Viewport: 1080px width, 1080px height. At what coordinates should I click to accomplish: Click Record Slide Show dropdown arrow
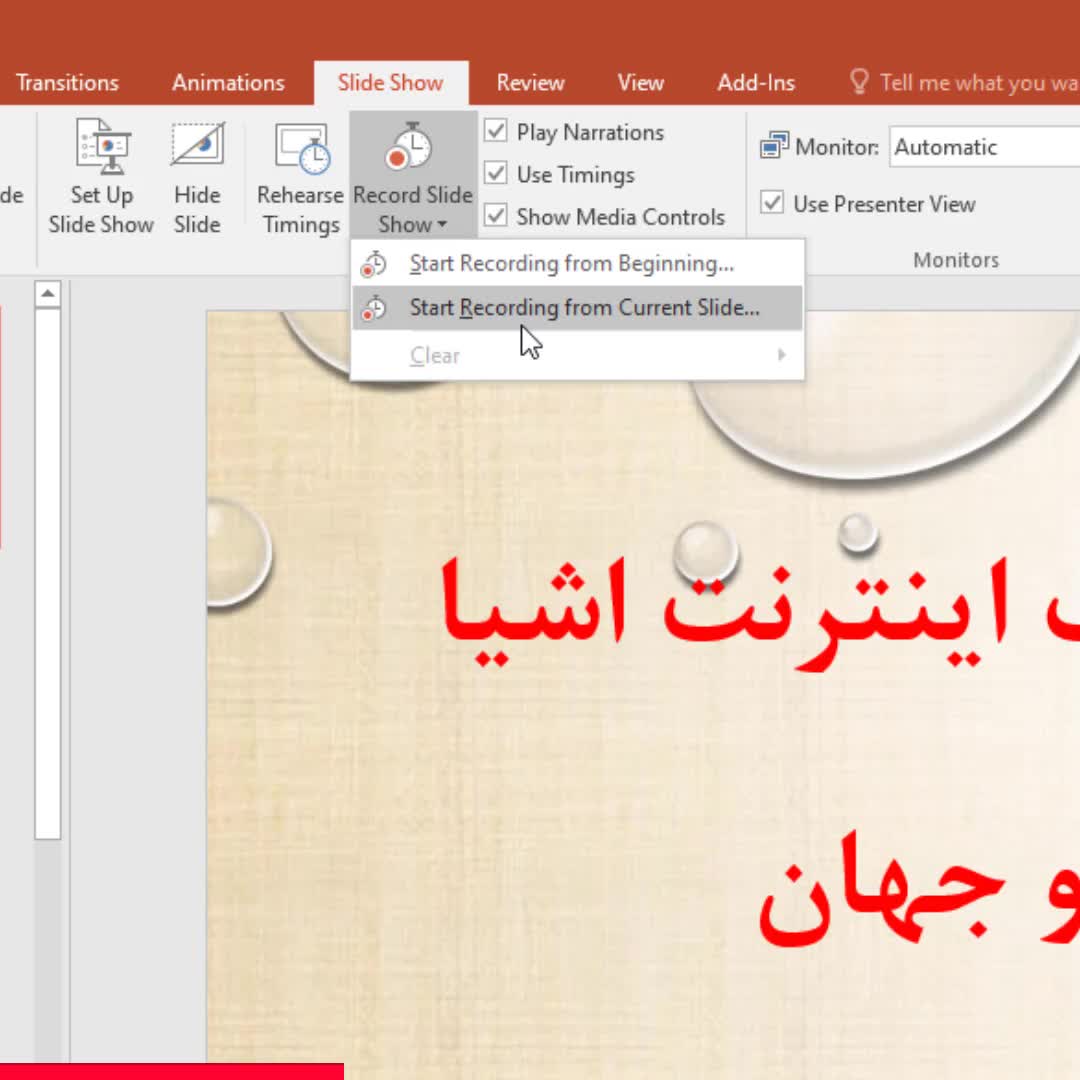coord(441,226)
